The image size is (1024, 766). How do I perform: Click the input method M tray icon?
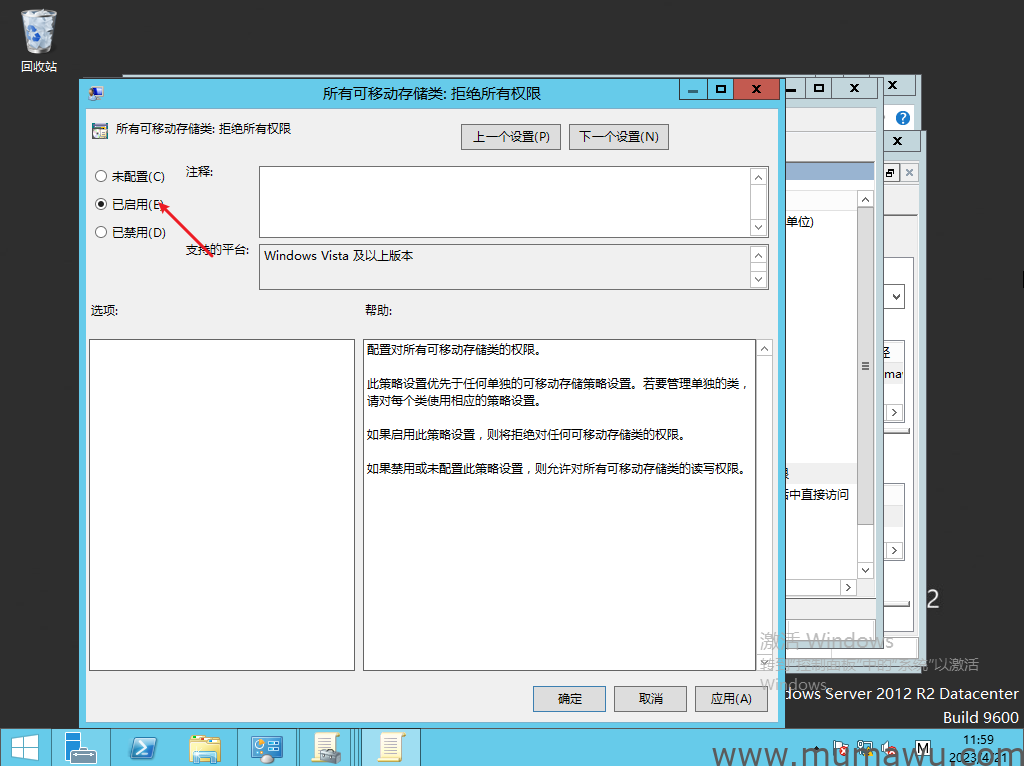(923, 748)
